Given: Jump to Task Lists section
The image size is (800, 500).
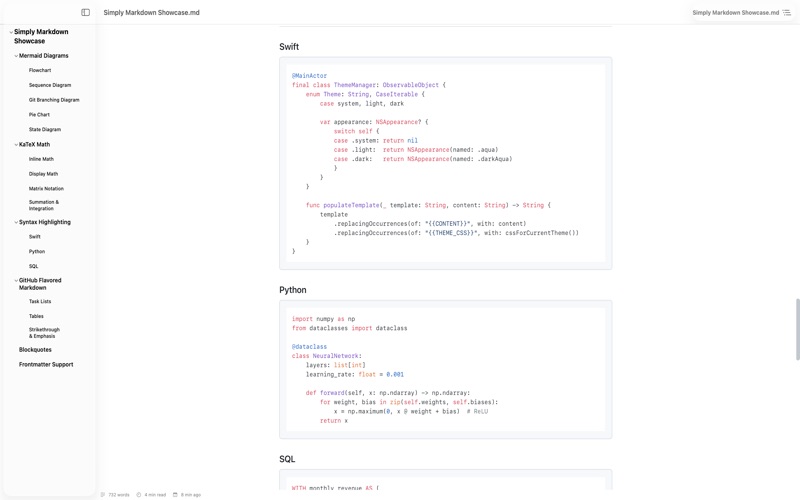Looking at the screenshot, I should pyautogui.click(x=40, y=302).
